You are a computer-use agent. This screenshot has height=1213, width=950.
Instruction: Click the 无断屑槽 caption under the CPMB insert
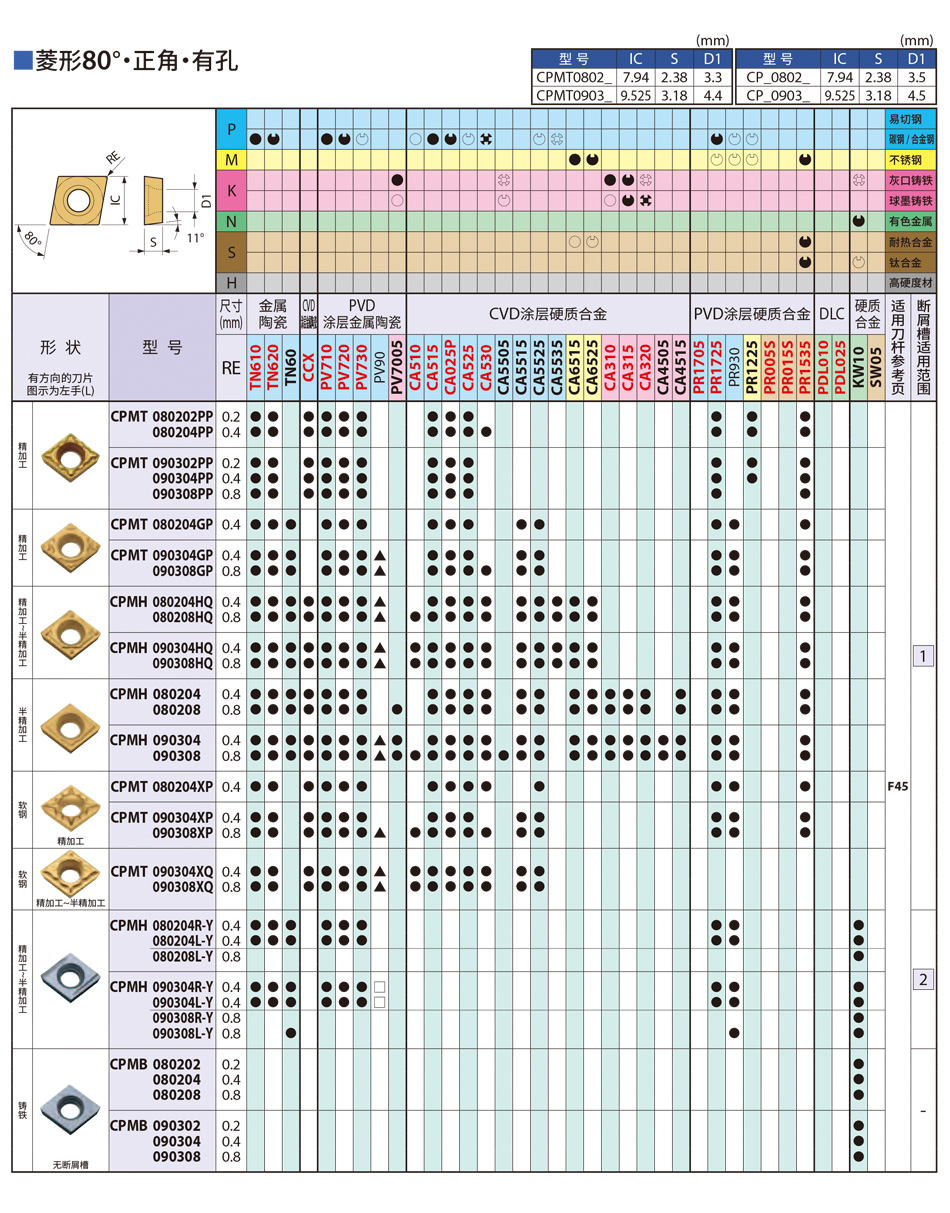pyautogui.click(x=70, y=1164)
